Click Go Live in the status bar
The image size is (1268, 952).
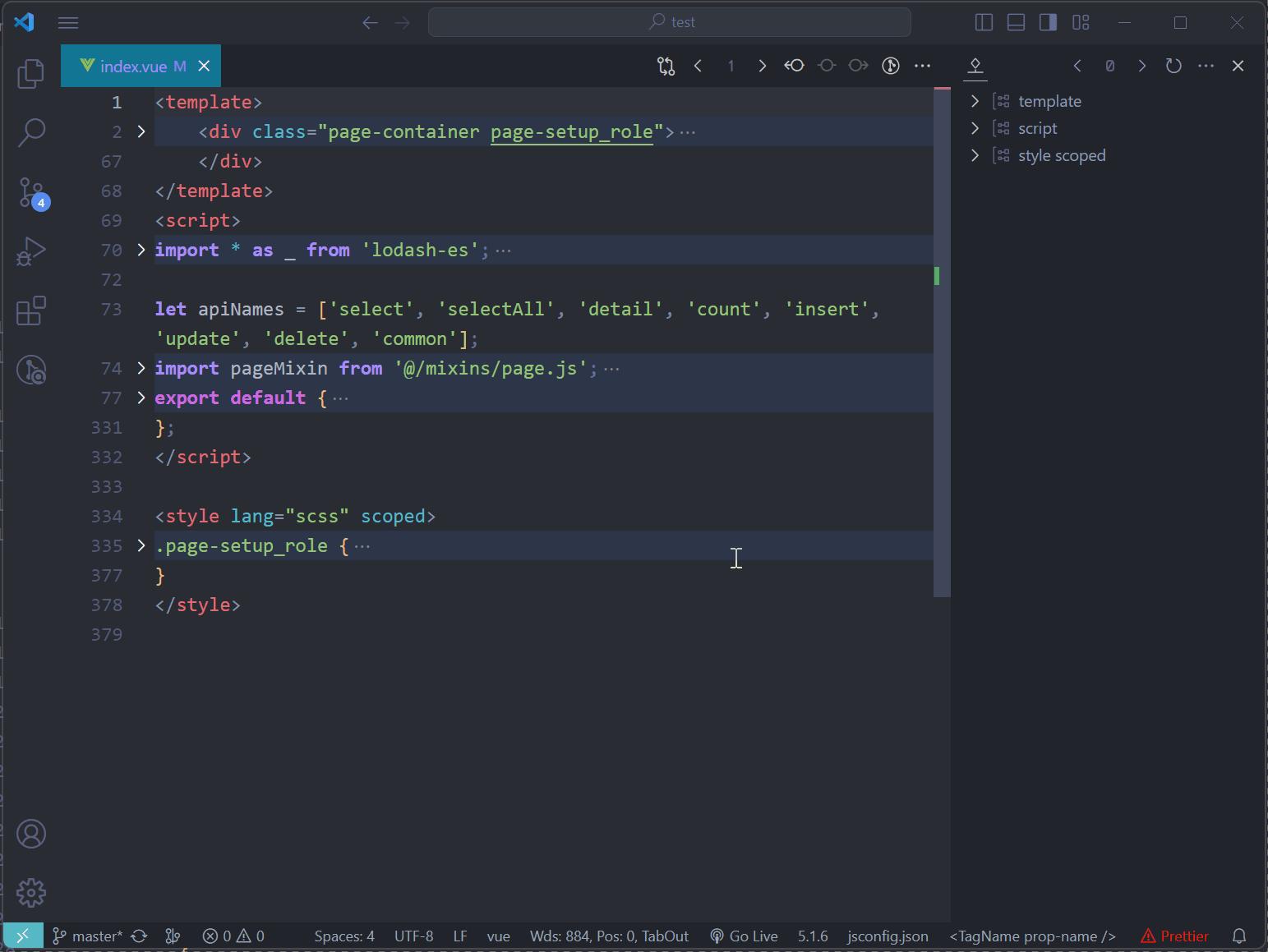745,936
